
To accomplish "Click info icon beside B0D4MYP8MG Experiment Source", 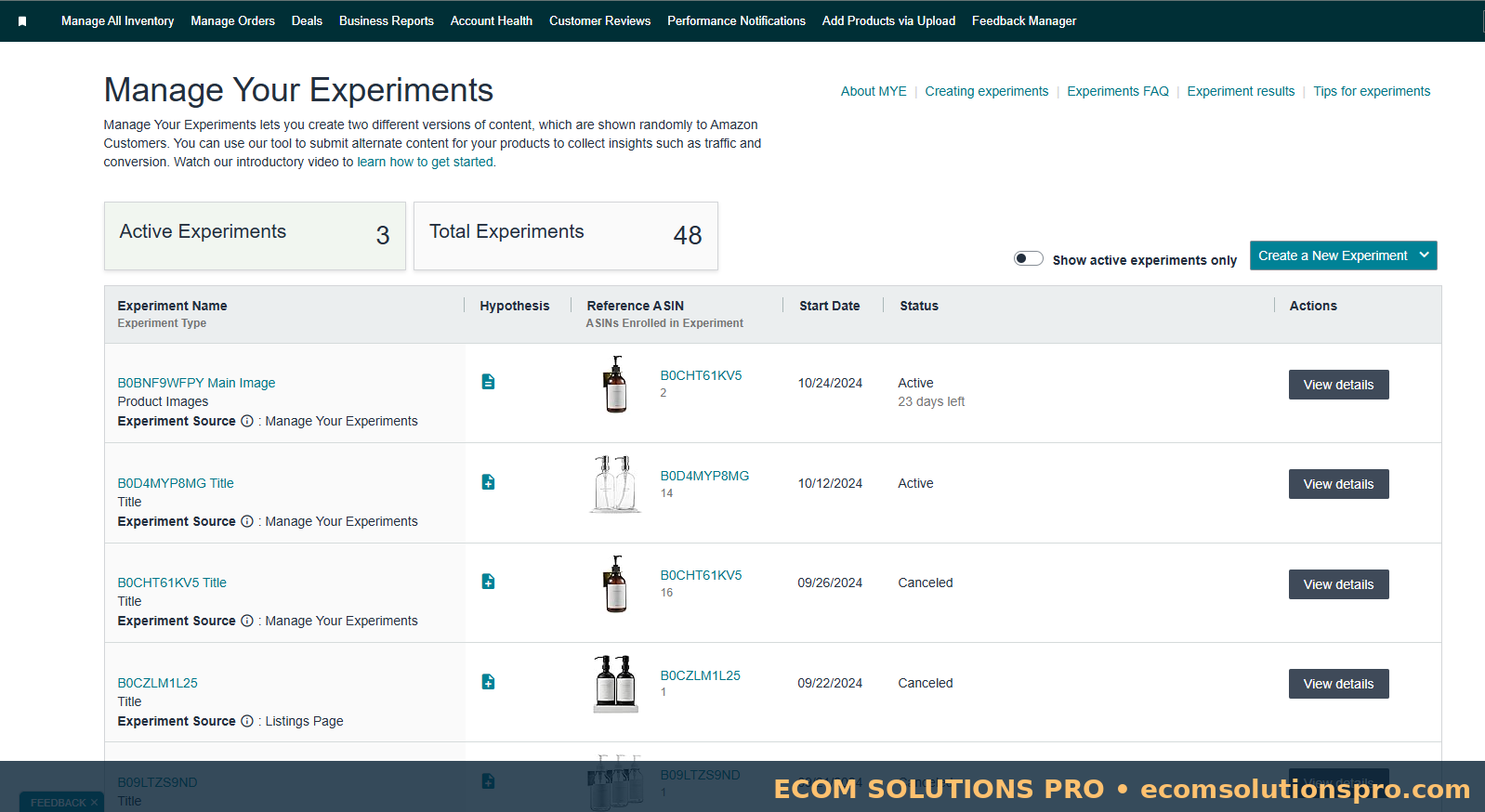I will [x=247, y=521].
